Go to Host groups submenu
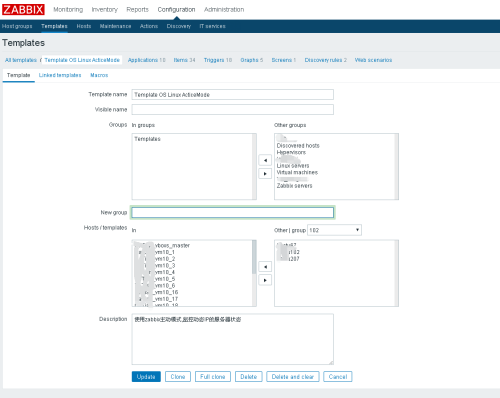 17,26
